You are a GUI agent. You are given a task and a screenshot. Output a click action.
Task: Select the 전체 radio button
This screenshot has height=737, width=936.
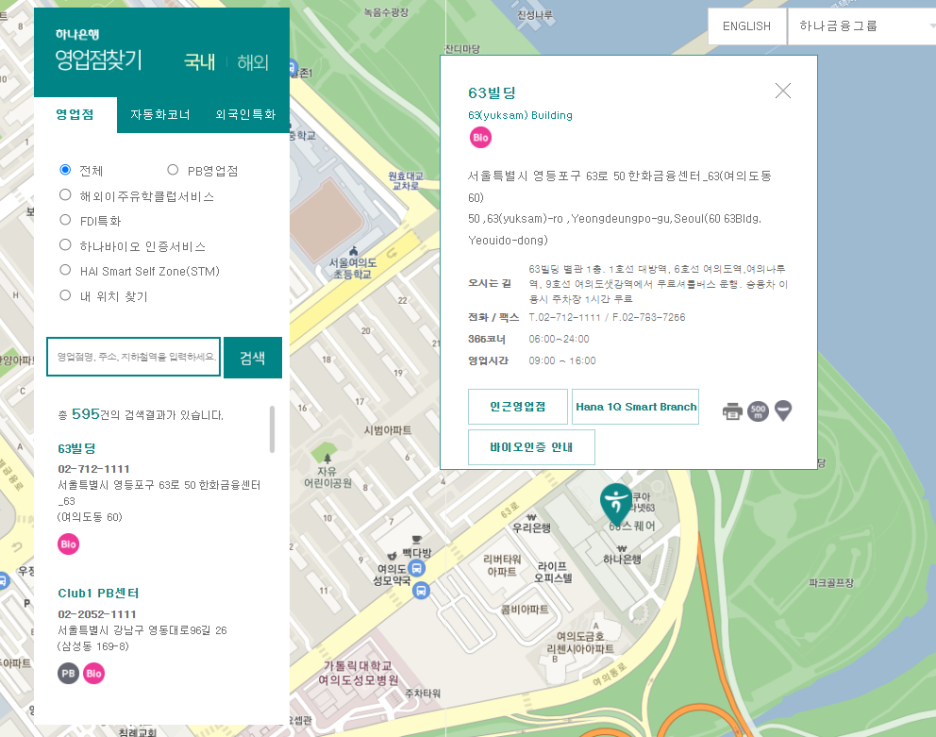click(65, 170)
